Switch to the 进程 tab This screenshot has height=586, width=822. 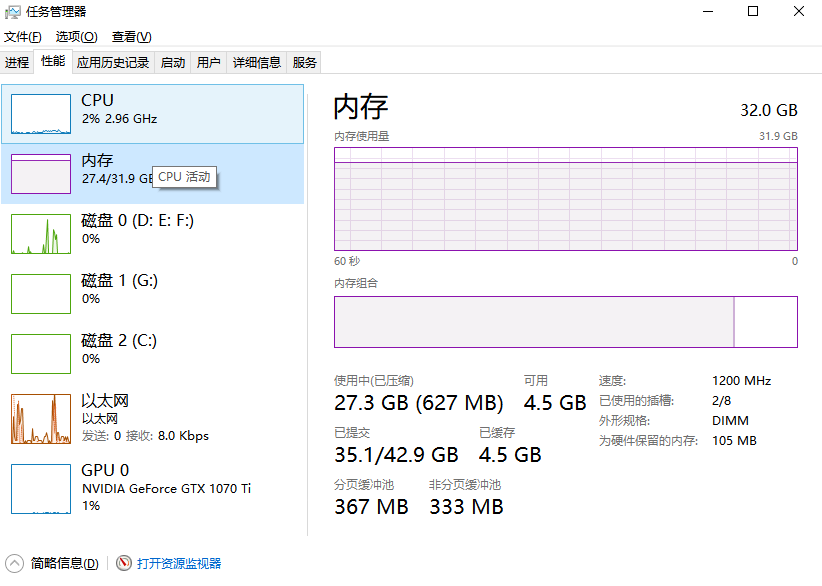pyautogui.click(x=17, y=62)
